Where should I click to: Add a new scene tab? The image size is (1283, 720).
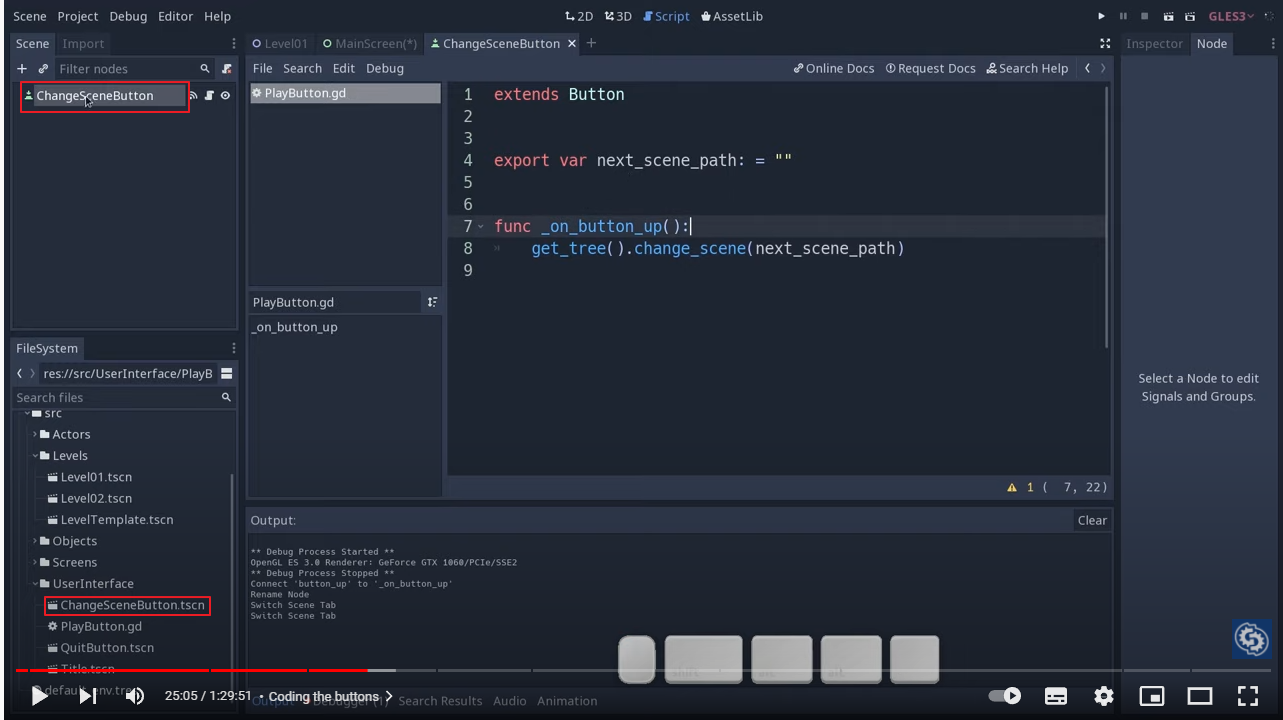[591, 43]
